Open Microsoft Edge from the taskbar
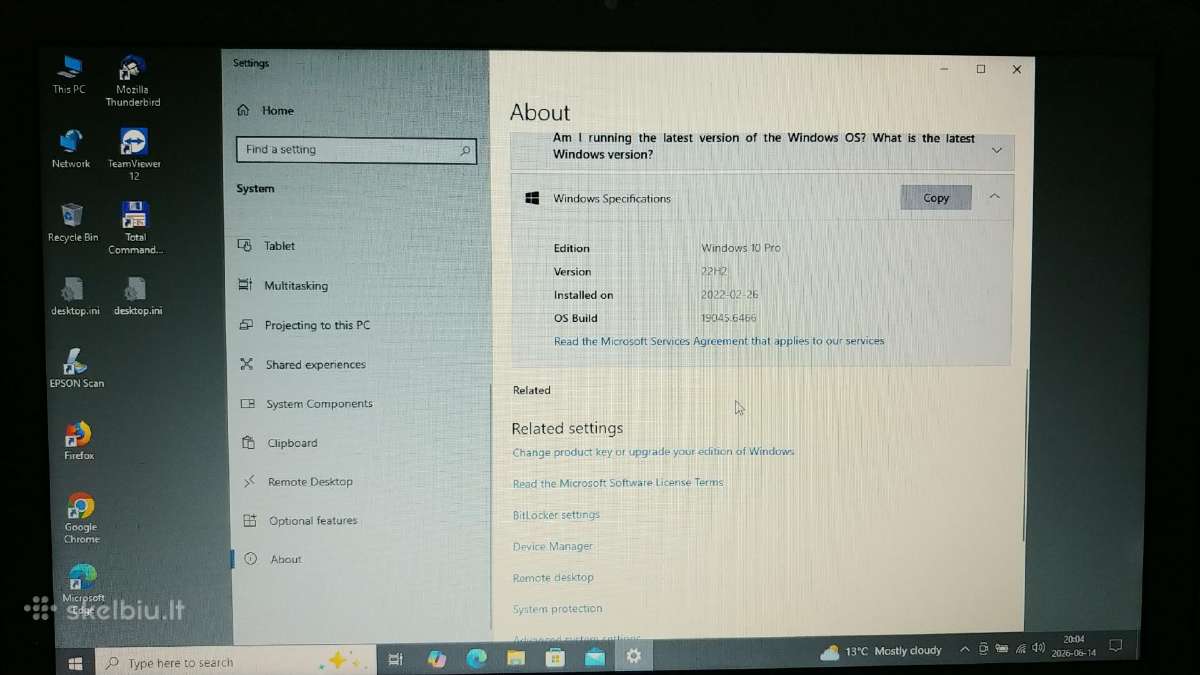 [476, 658]
